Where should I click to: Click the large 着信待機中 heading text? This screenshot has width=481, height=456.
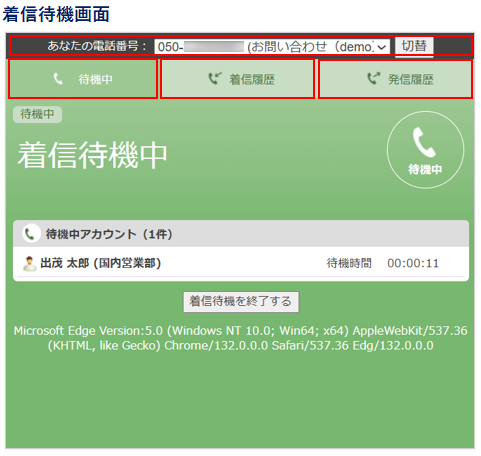coord(92,155)
